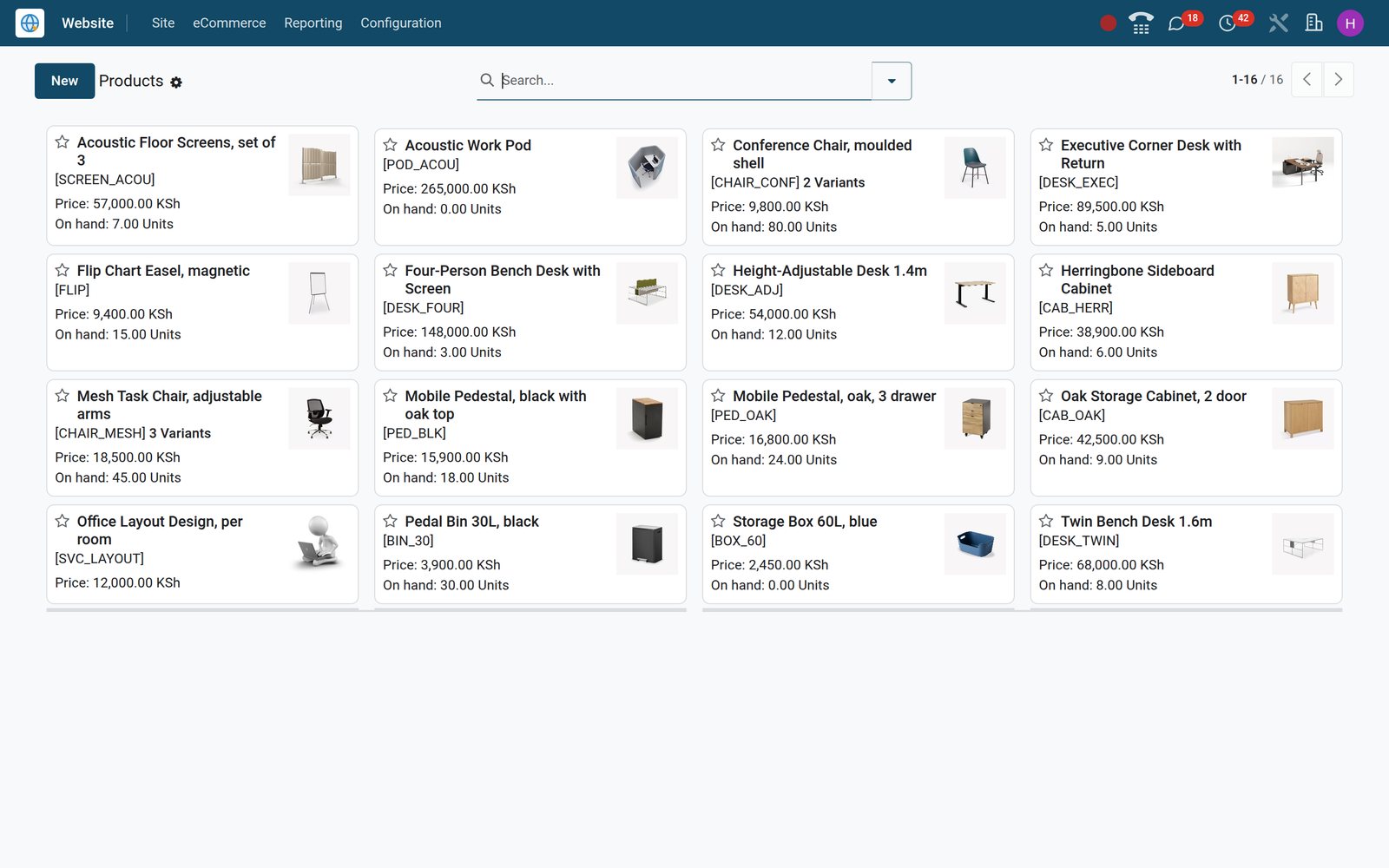Image resolution: width=1389 pixels, height=868 pixels.
Task: Toggle favorite star on Conference Chair
Action: point(718,145)
